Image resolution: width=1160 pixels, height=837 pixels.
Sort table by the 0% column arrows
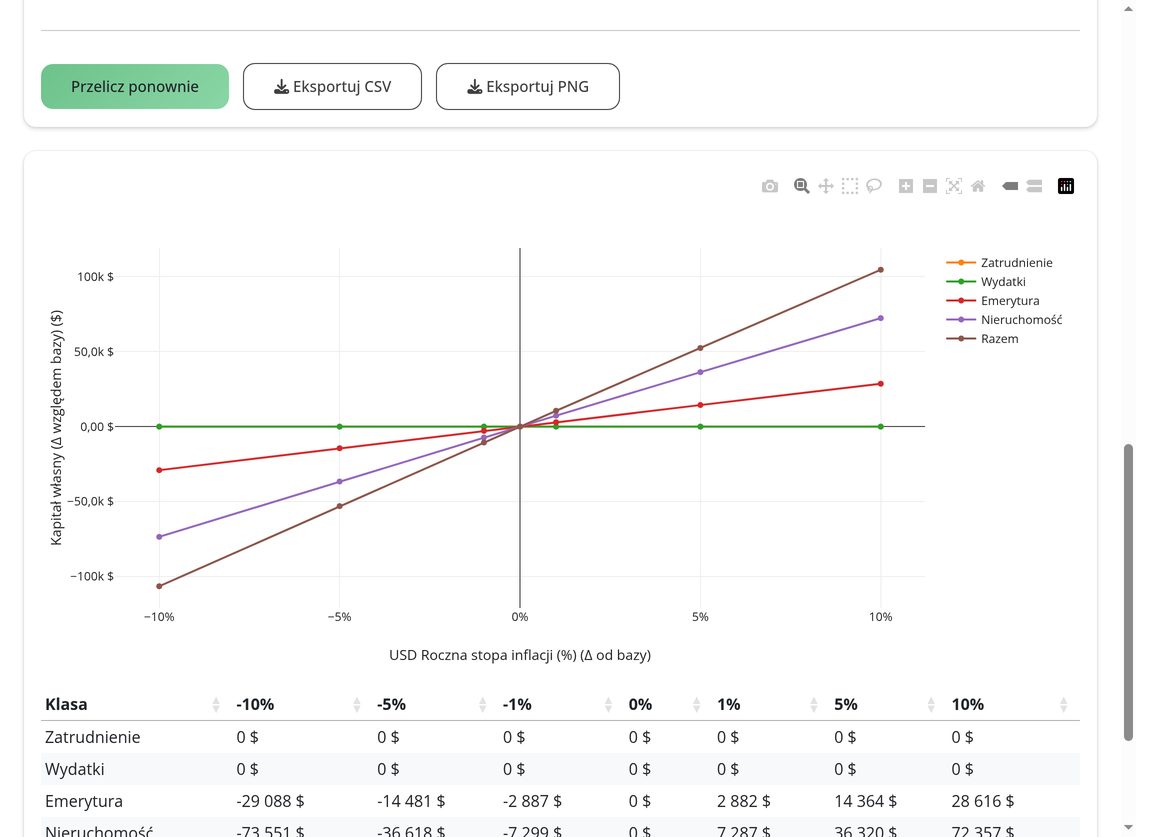coord(696,705)
